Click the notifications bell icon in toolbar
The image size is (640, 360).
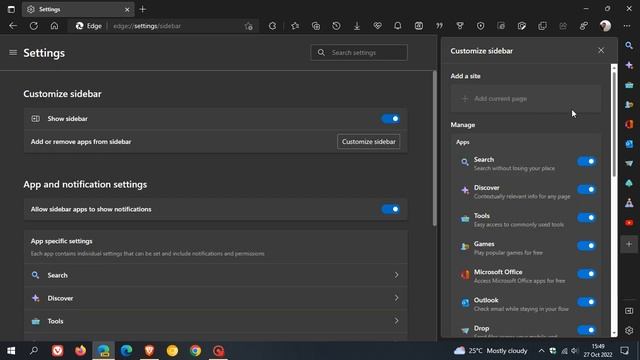pyautogui.click(x=398, y=26)
